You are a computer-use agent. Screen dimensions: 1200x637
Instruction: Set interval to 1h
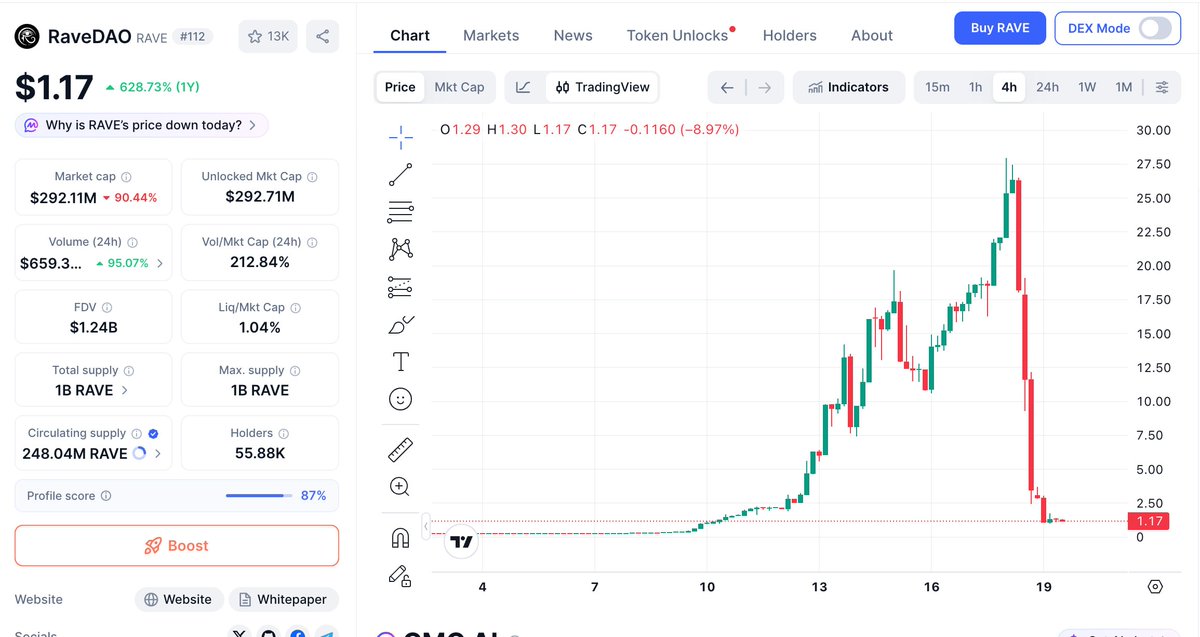(975, 87)
